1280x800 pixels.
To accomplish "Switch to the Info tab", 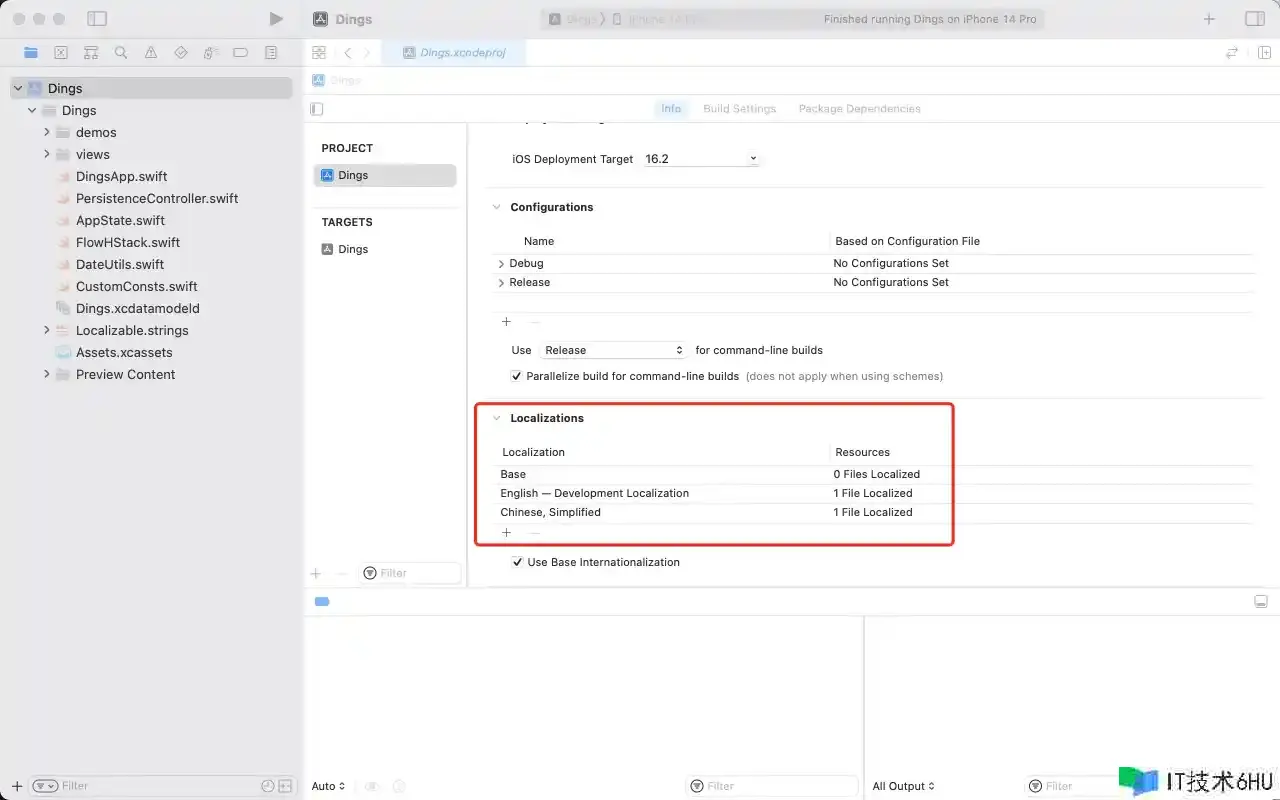I will click(671, 109).
